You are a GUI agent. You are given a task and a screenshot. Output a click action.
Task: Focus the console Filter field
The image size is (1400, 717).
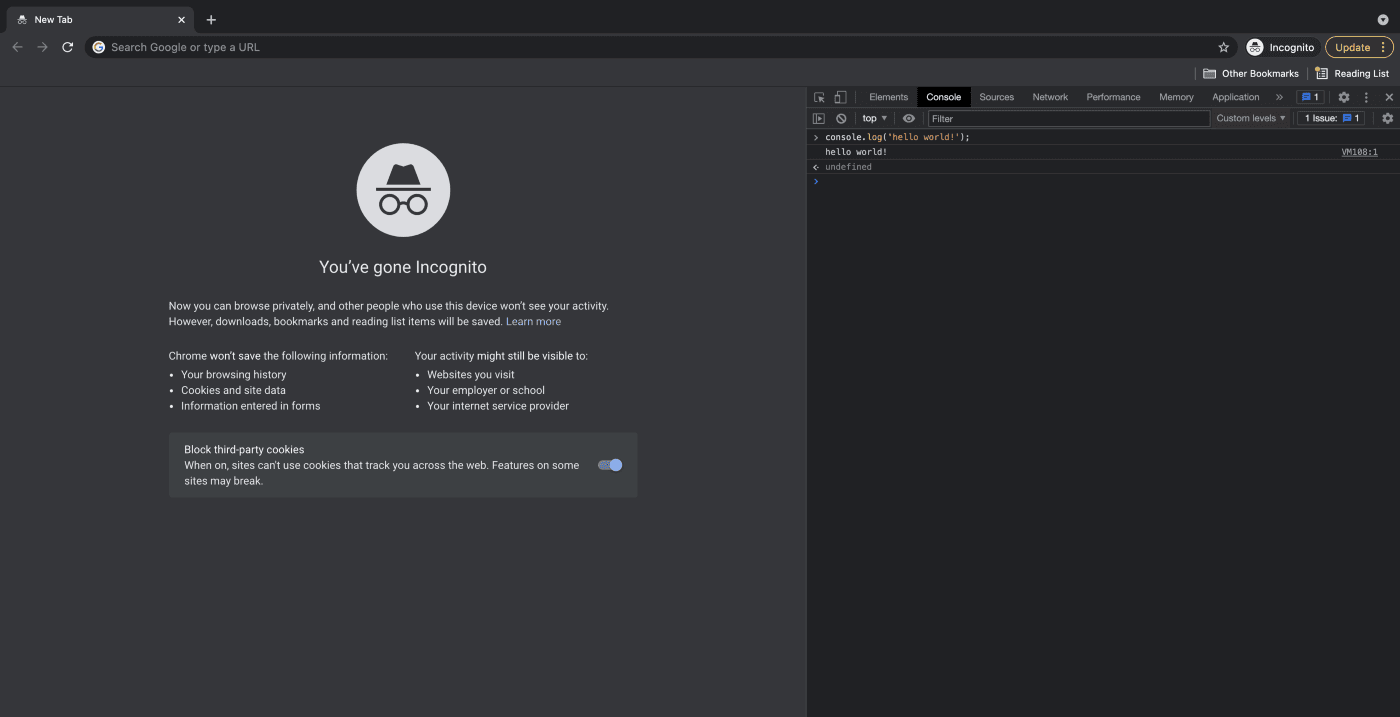click(x=1068, y=118)
